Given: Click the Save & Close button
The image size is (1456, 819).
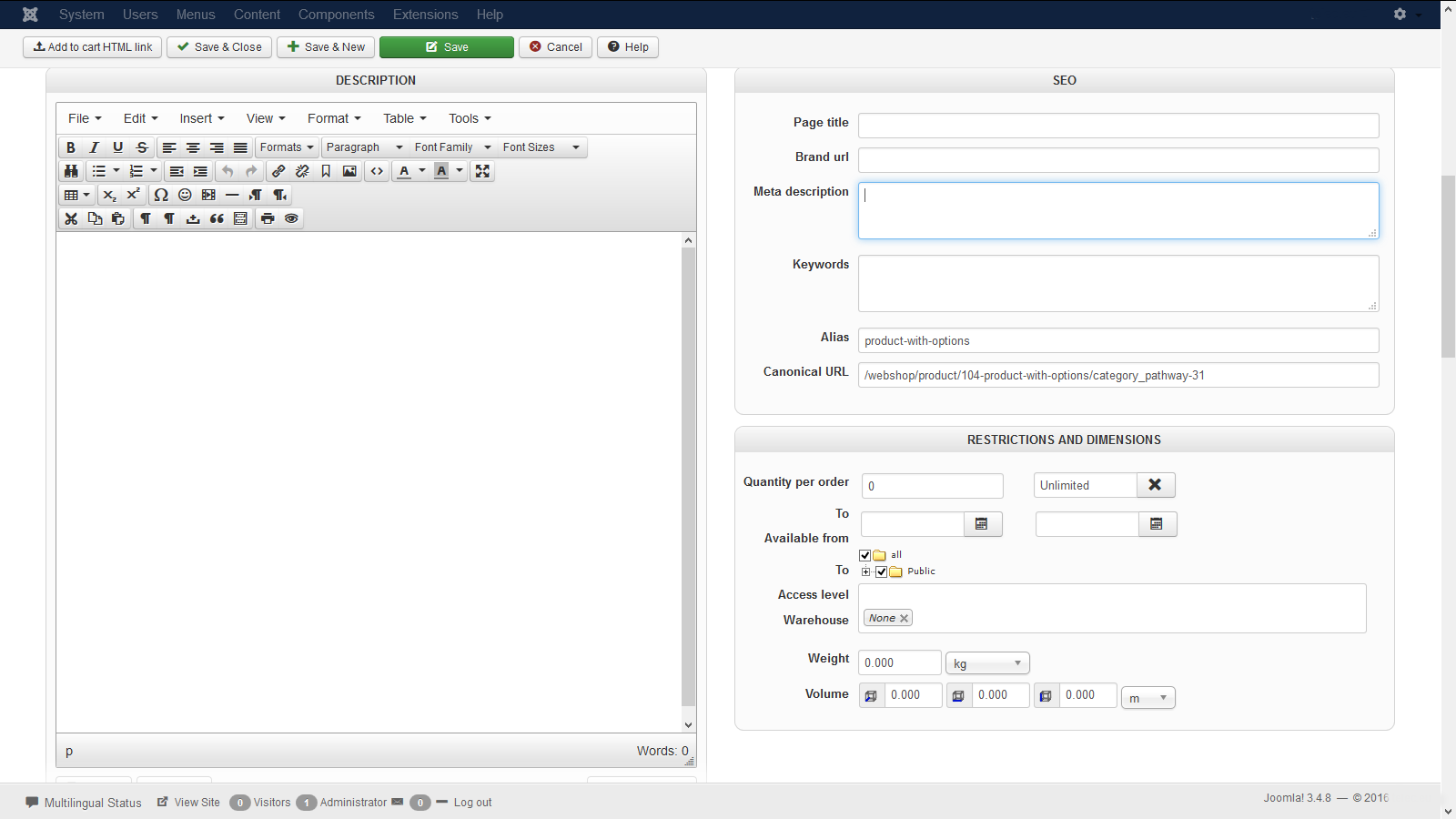Looking at the screenshot, I should [219, 47].
